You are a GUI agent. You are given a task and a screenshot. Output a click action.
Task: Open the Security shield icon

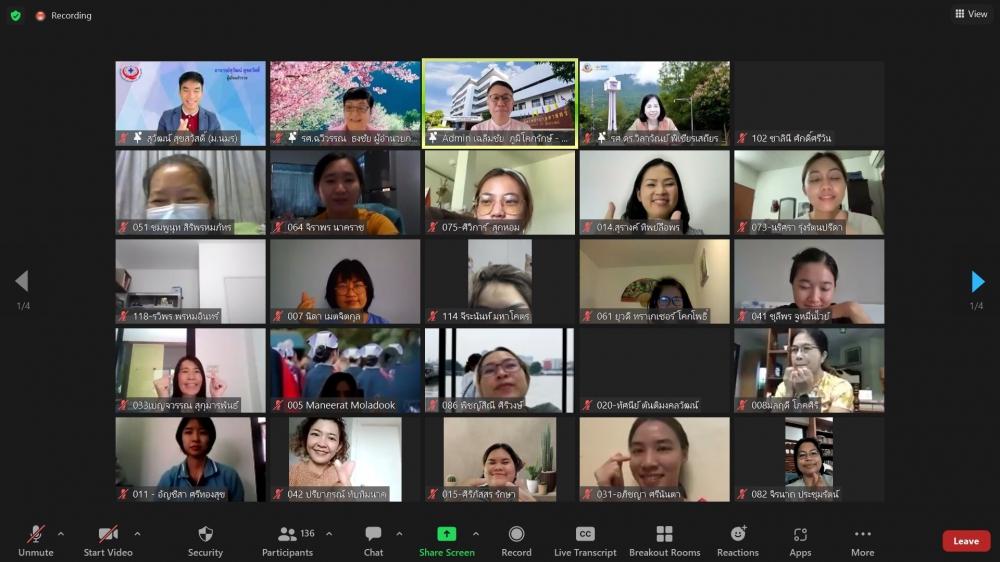(x=205, y=535)
